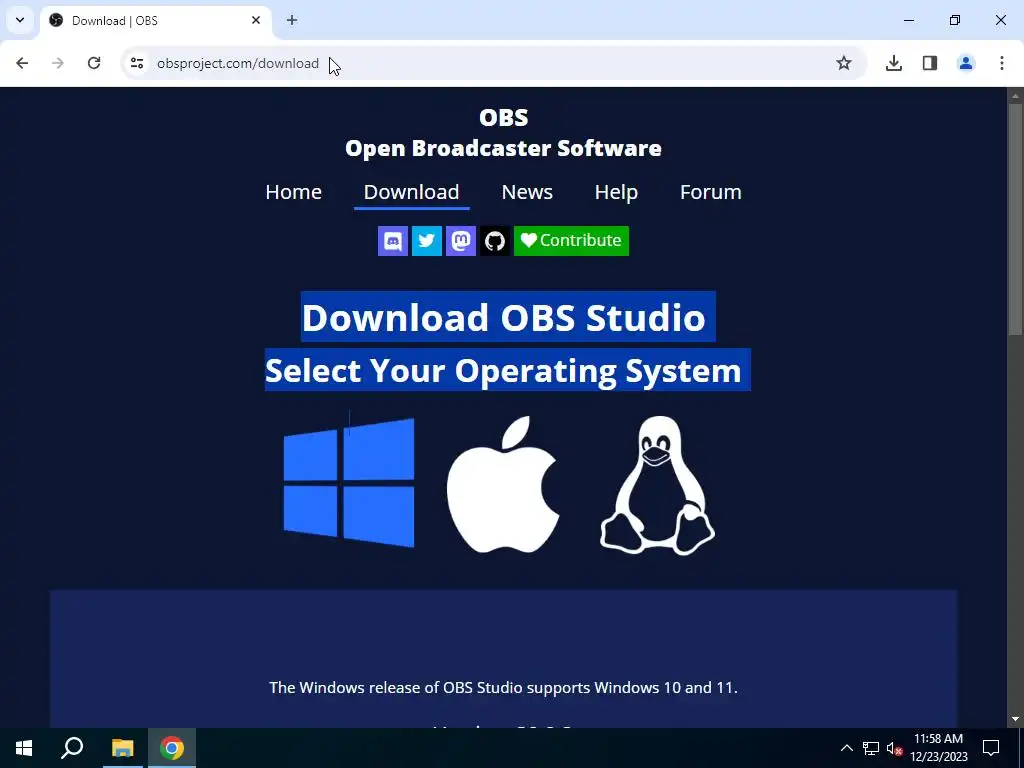The image size is (1024, 768).
Task: Open the OBS GitHub icon
Action: pyautogui.click(x=494, y=241)
